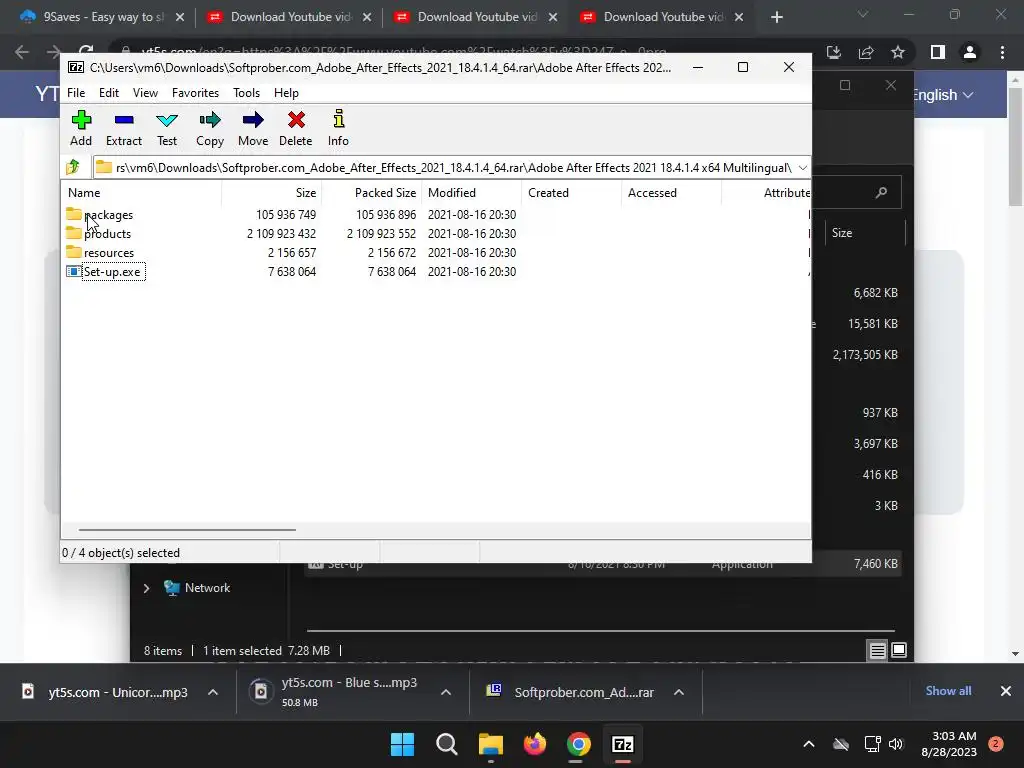Click the Chrome taskbar icon
1024x768 pixels.
pos(579,744)
